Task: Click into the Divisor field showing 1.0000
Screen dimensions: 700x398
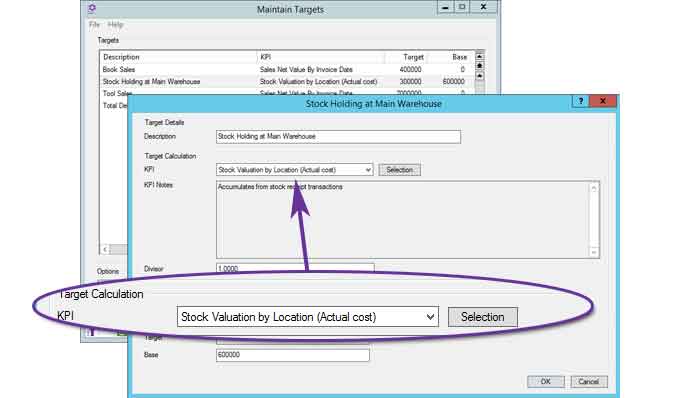Action: [x=295, y=268]
